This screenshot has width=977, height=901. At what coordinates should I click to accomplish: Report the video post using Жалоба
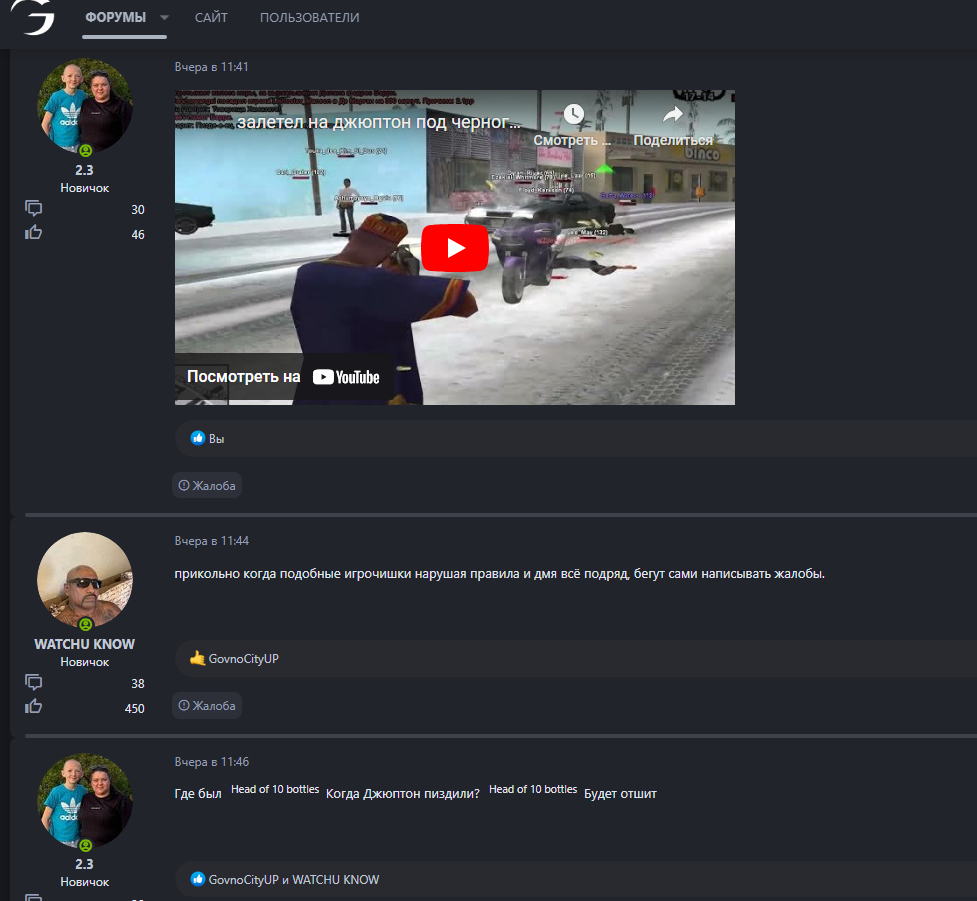(207, 485)
